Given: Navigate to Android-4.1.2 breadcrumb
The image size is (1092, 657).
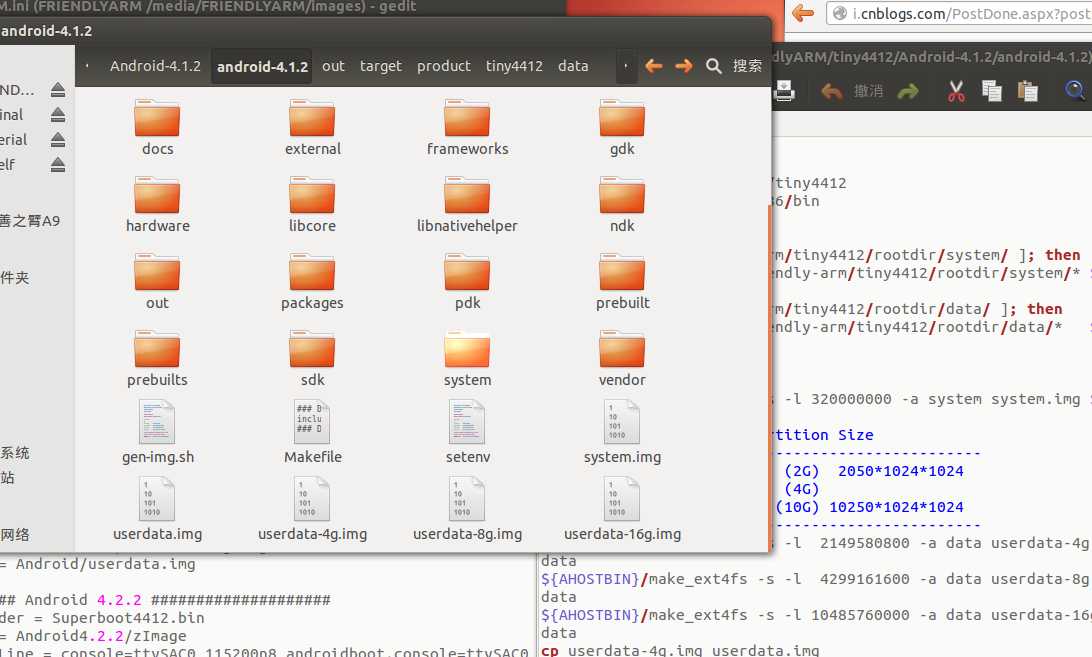Looking at the screenshot, I should (155, 66).
